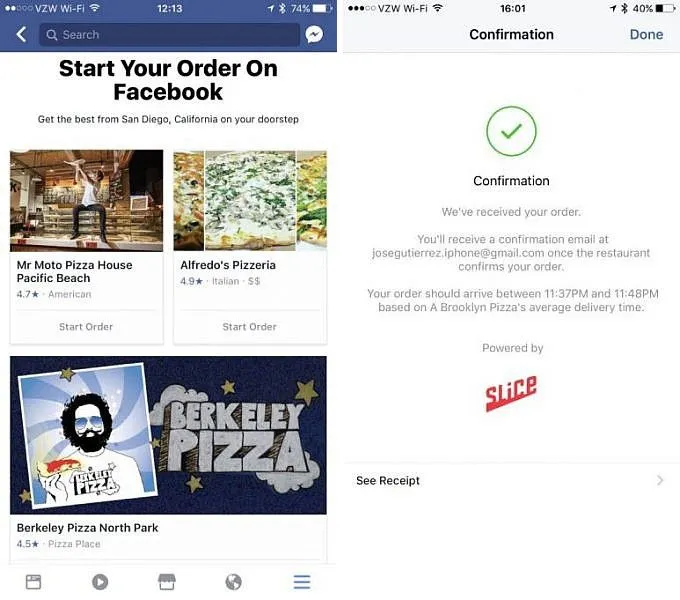Tap Done on the Confirmation screen
This screenshot has height=600, width=680.
[646, 34]
